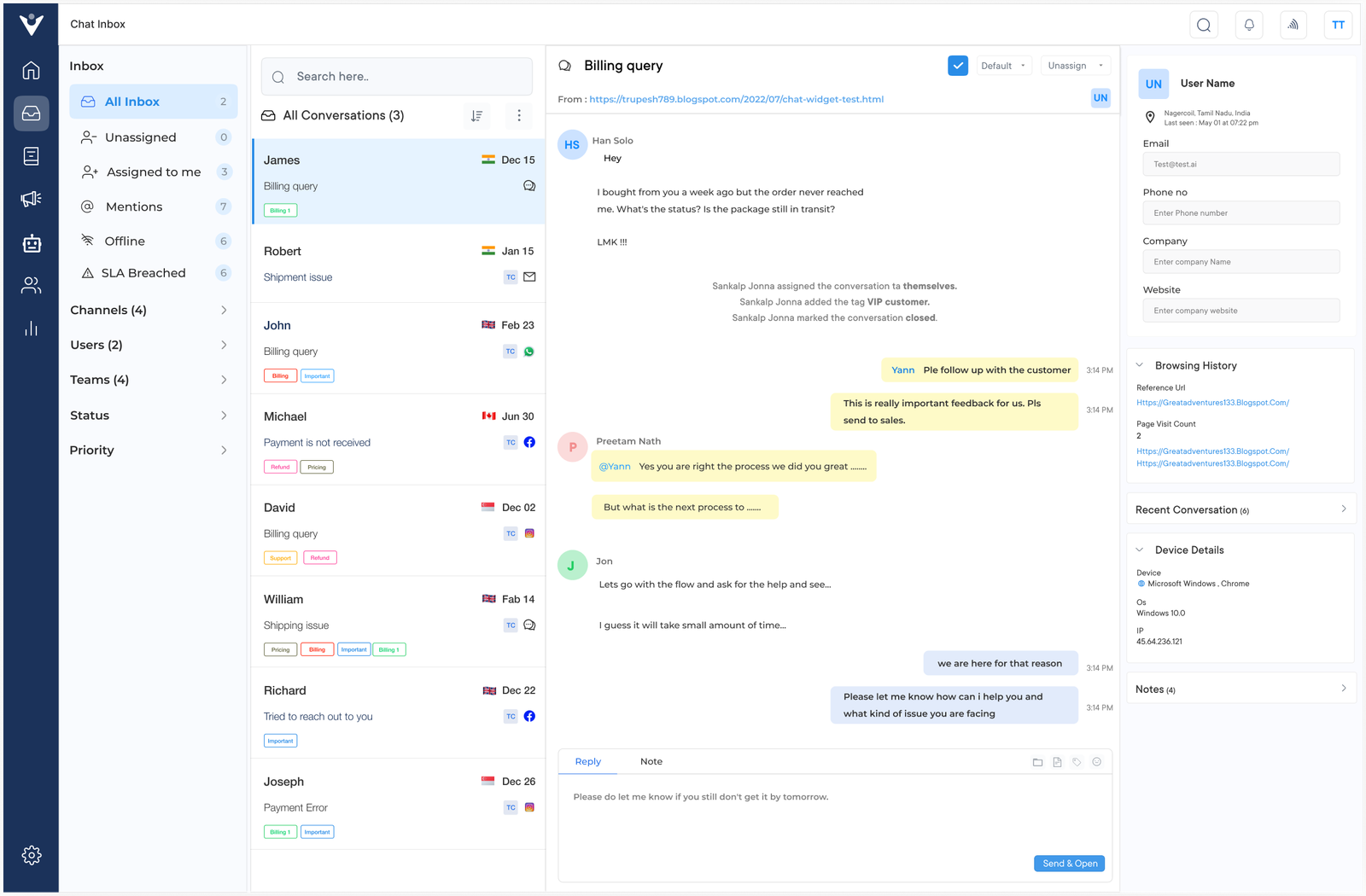Click the Company name input field

coord(1241,262)
